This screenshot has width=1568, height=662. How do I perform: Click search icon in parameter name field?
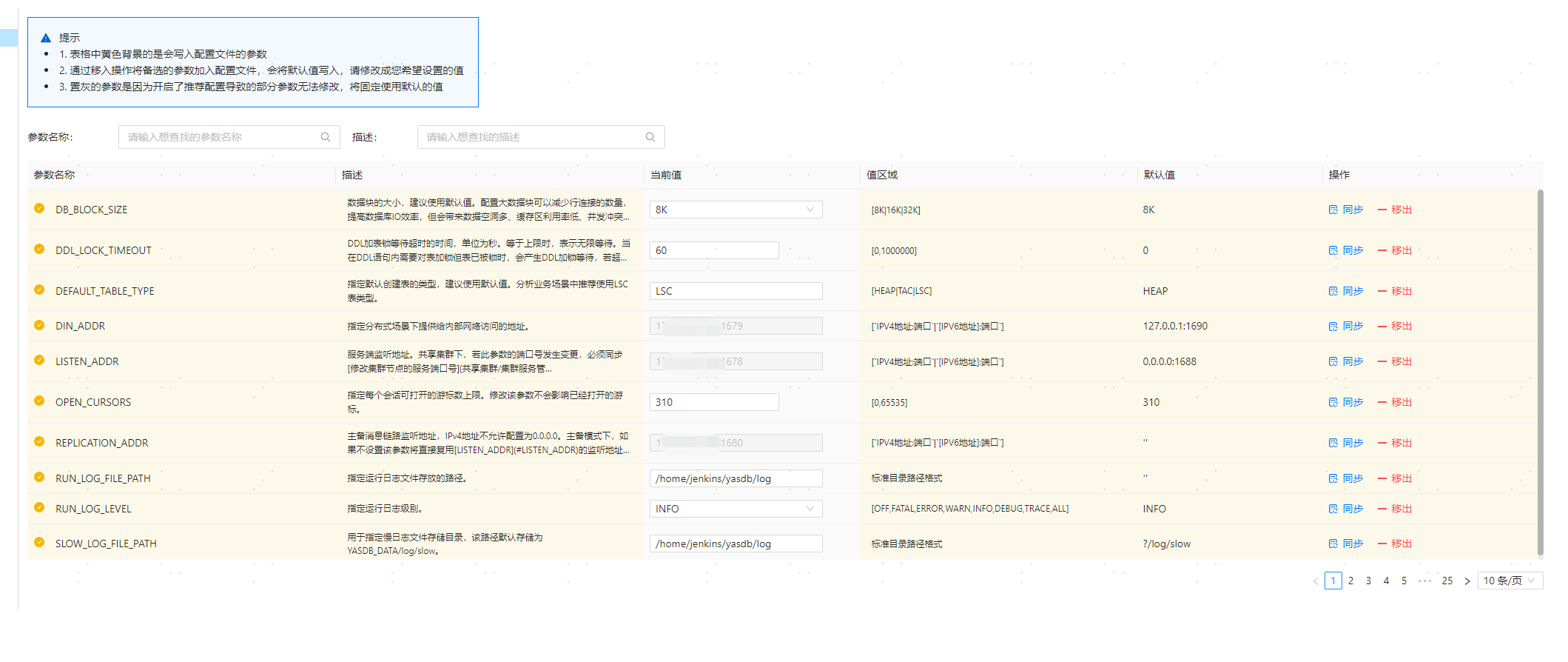[x=326, y=137]
